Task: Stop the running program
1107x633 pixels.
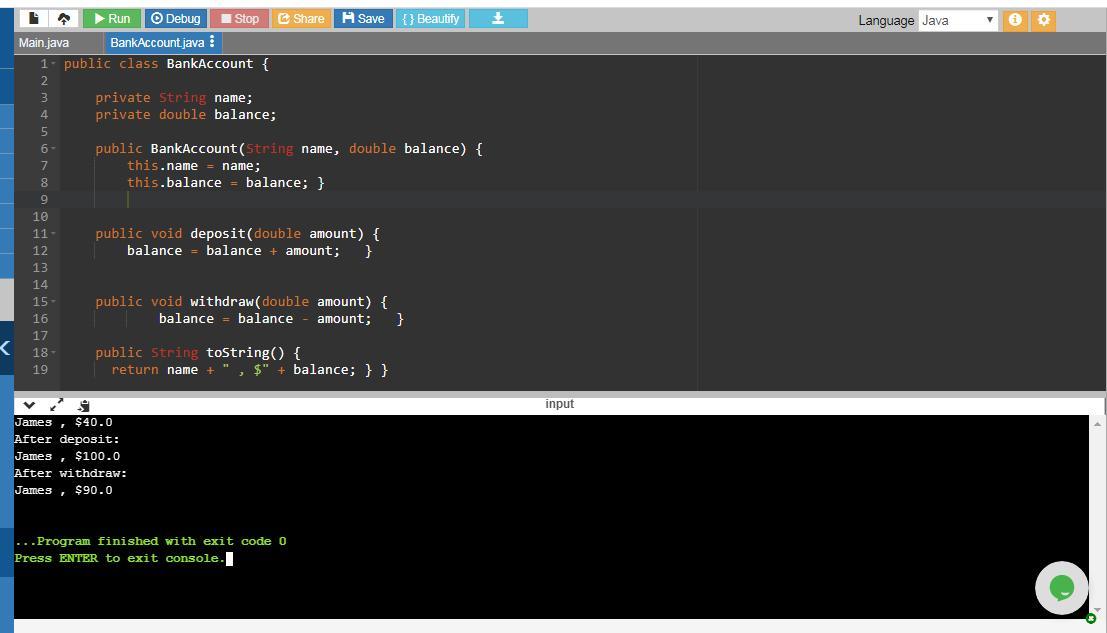Action: click(239, 18)
